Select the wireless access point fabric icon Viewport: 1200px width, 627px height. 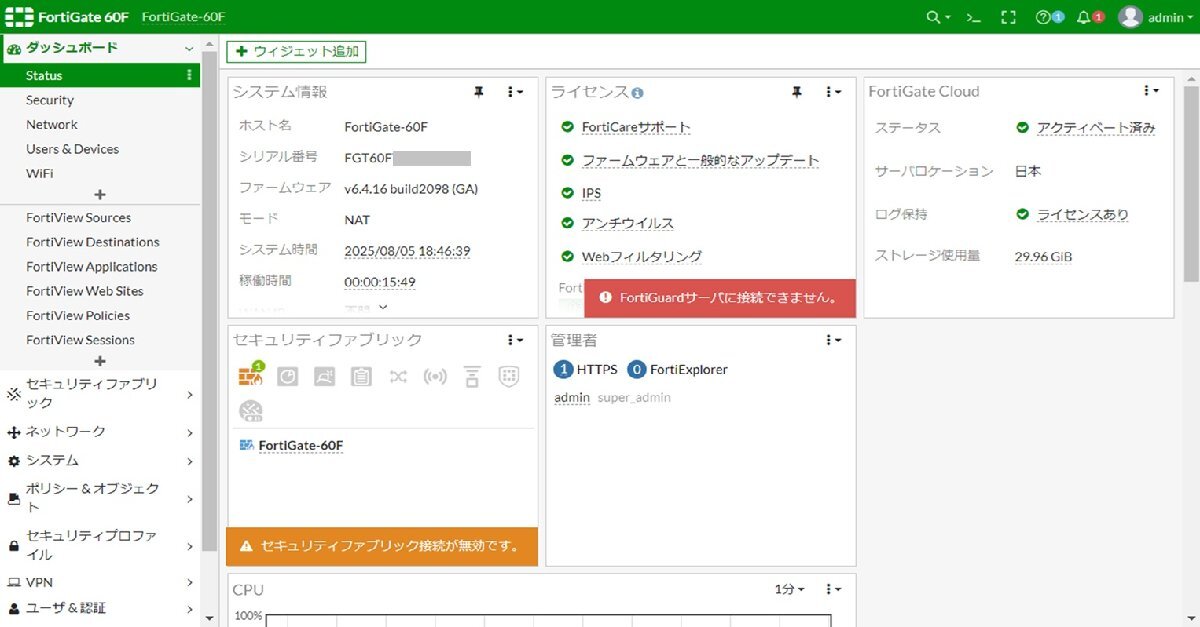coord(435,376)
